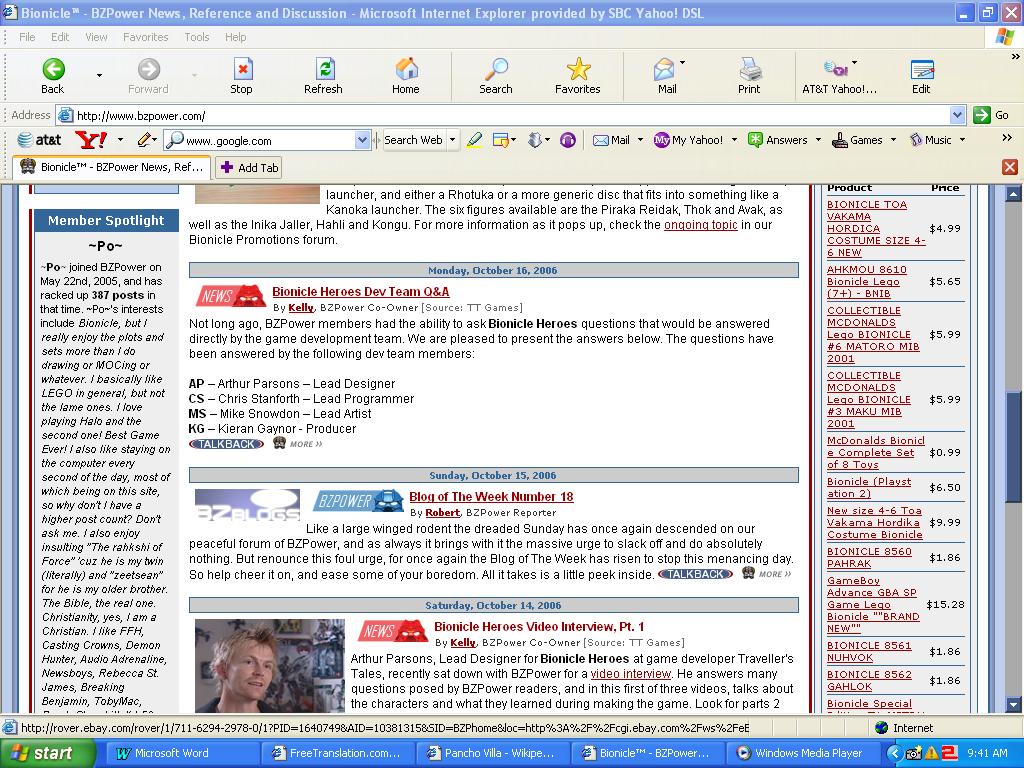The height and width of the screenshot is (768, 1024).
Task: Expand the My Yahoo! dropdown arrow
Action: point(734,140)
